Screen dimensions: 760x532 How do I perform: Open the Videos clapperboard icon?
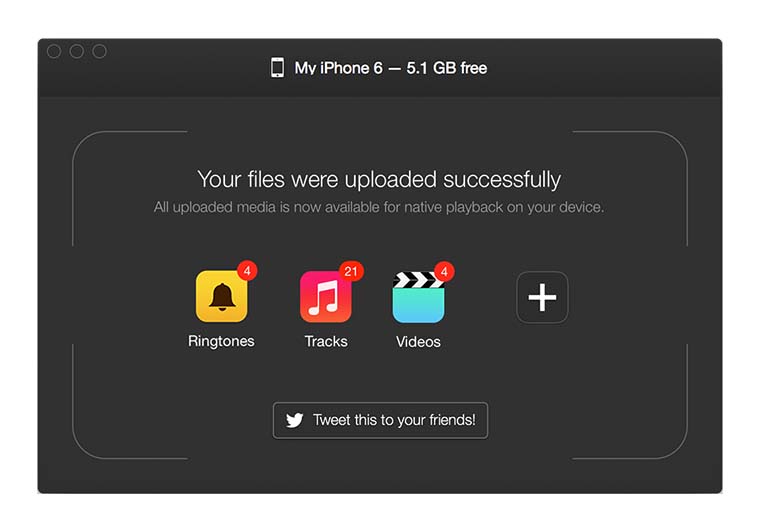coord(418,297)
